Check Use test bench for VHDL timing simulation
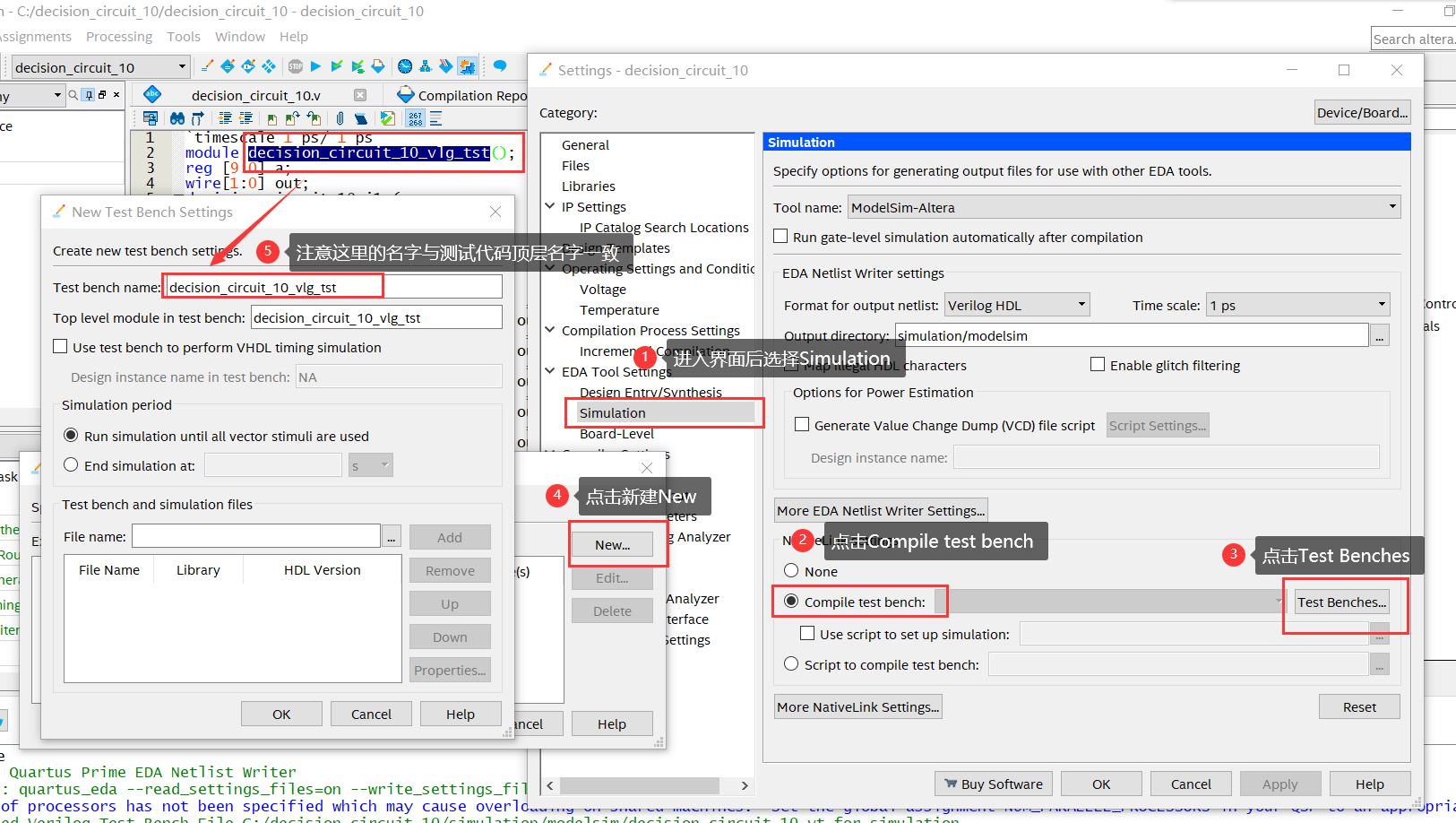 point(60,346)
